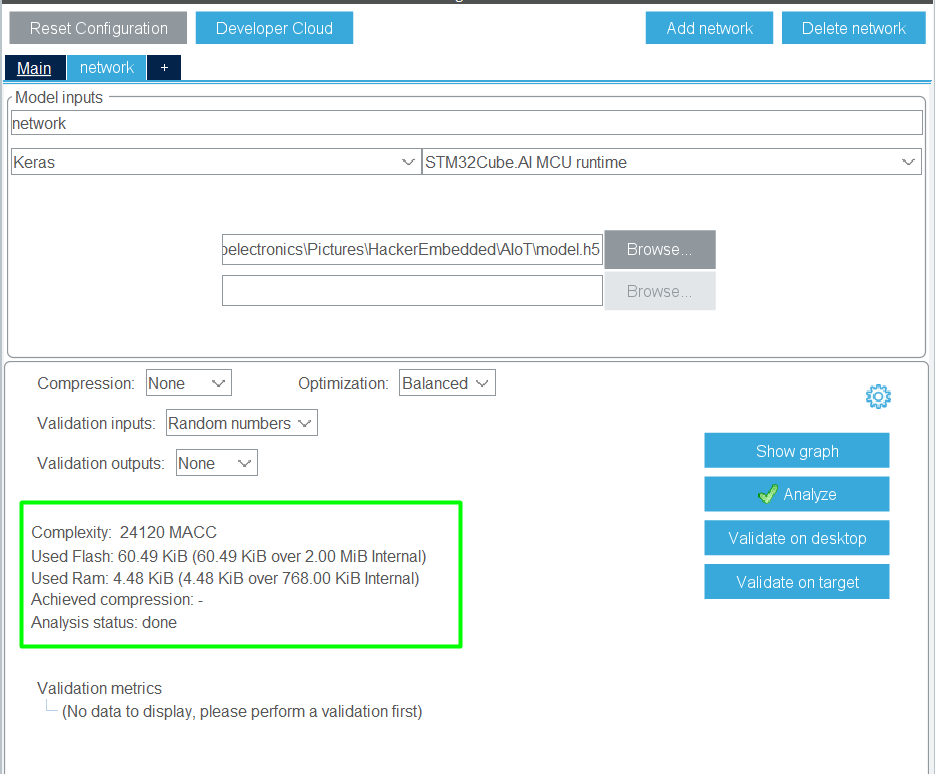This screenshot has width=935, height=774.
Task: Expand the STM32Cube.AI MCU runtime dropdown
Action: tap(671, 162)
